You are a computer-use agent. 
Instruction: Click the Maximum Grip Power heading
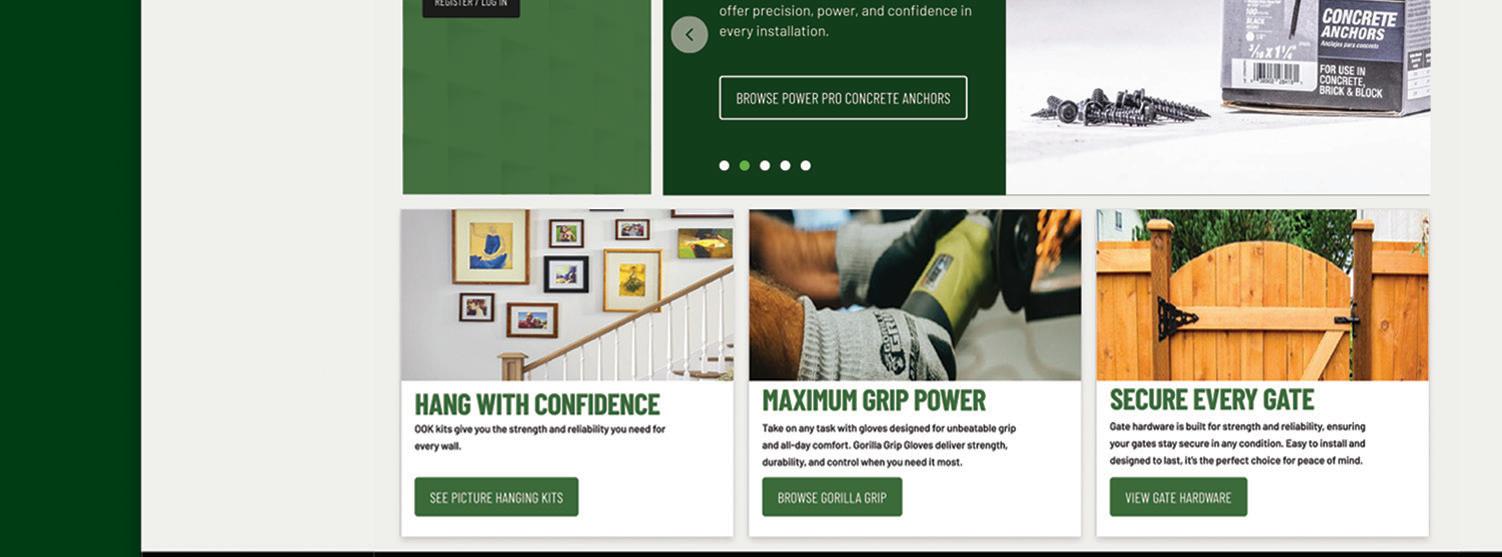pyautogui.click(x=874, y=400)
